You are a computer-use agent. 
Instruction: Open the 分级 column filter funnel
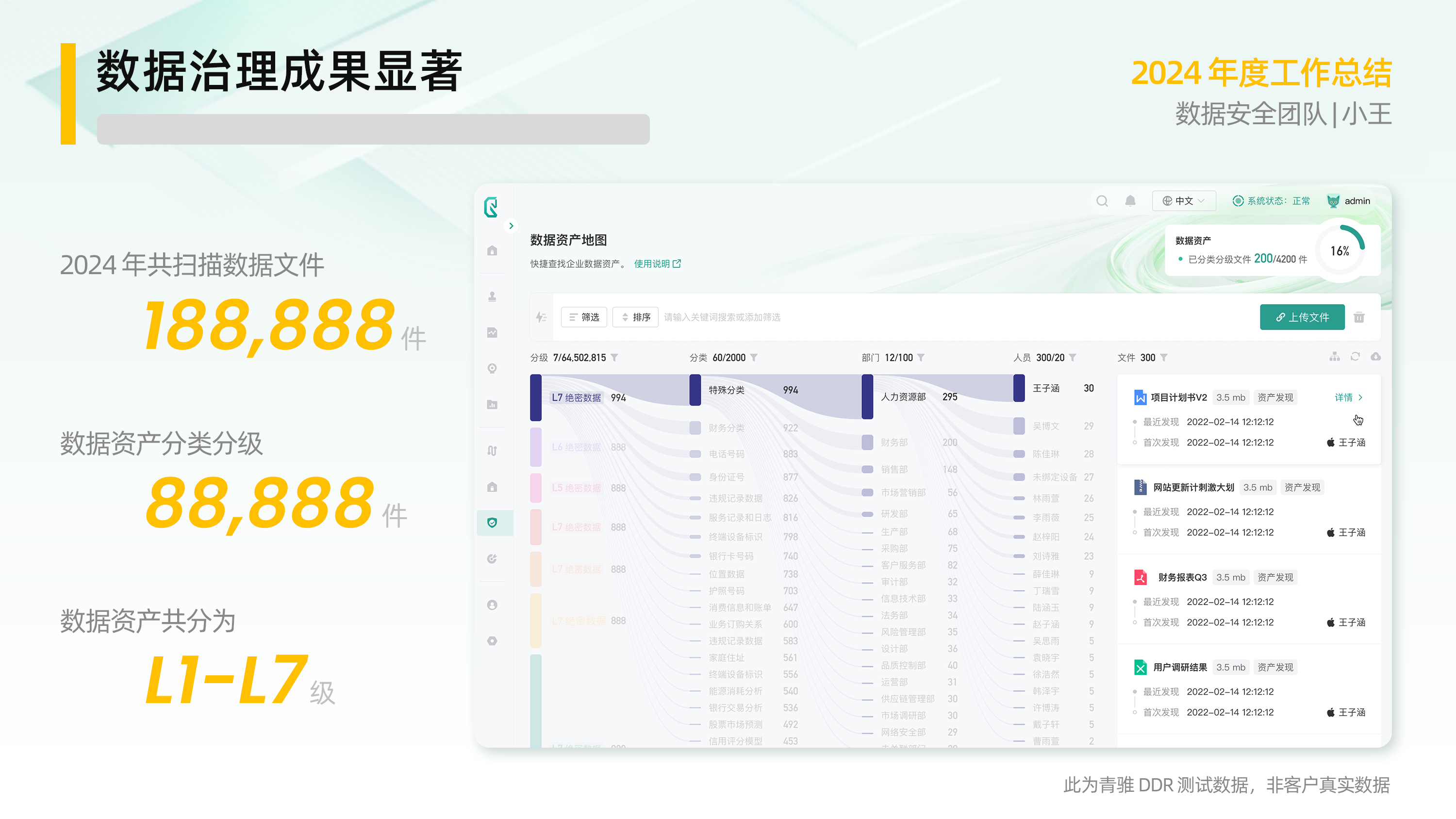pos(614,358)
